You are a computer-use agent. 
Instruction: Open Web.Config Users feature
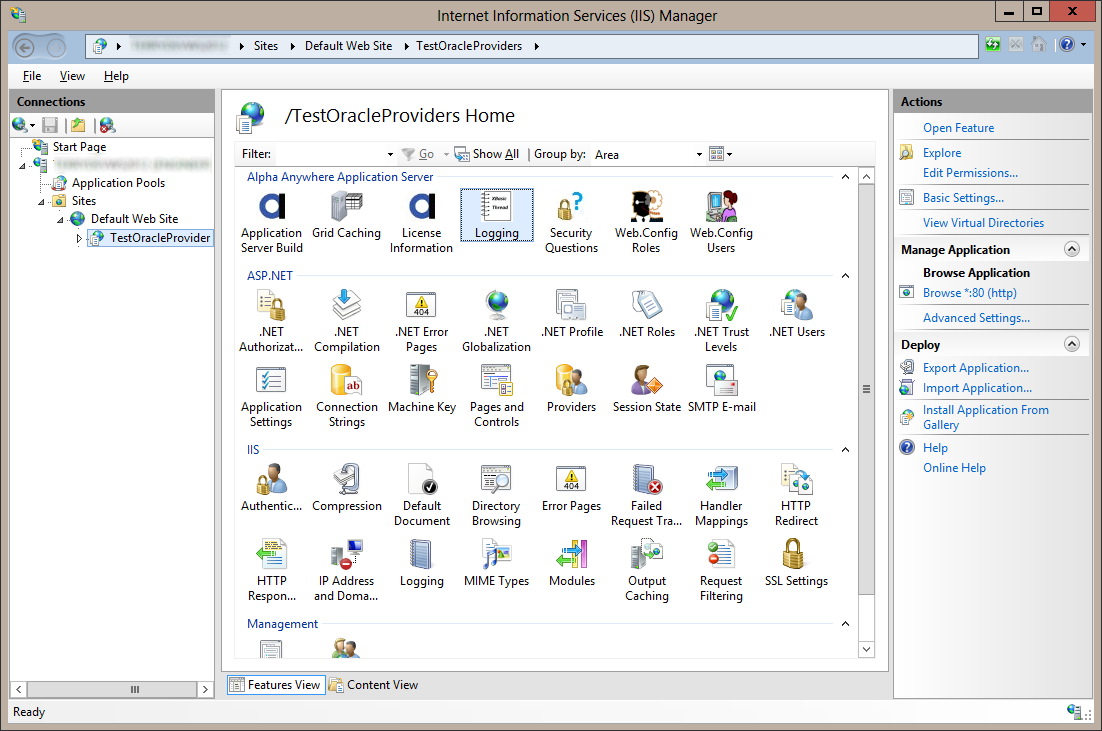[x=721, y=222]
